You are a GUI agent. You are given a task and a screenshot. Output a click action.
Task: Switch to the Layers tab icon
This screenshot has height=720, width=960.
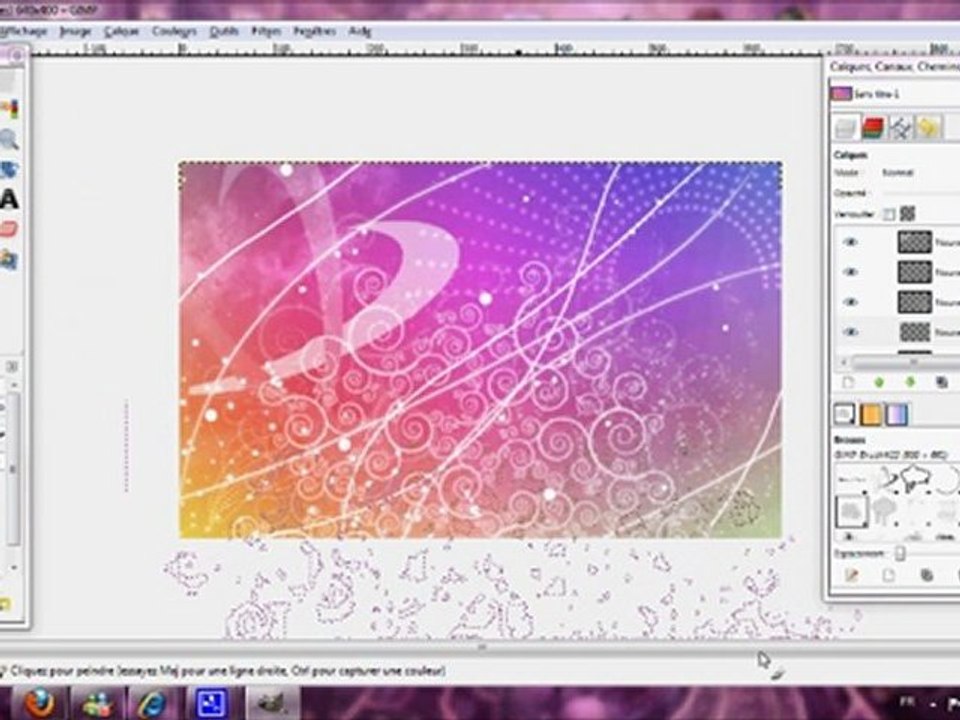[x=846, y=128]
